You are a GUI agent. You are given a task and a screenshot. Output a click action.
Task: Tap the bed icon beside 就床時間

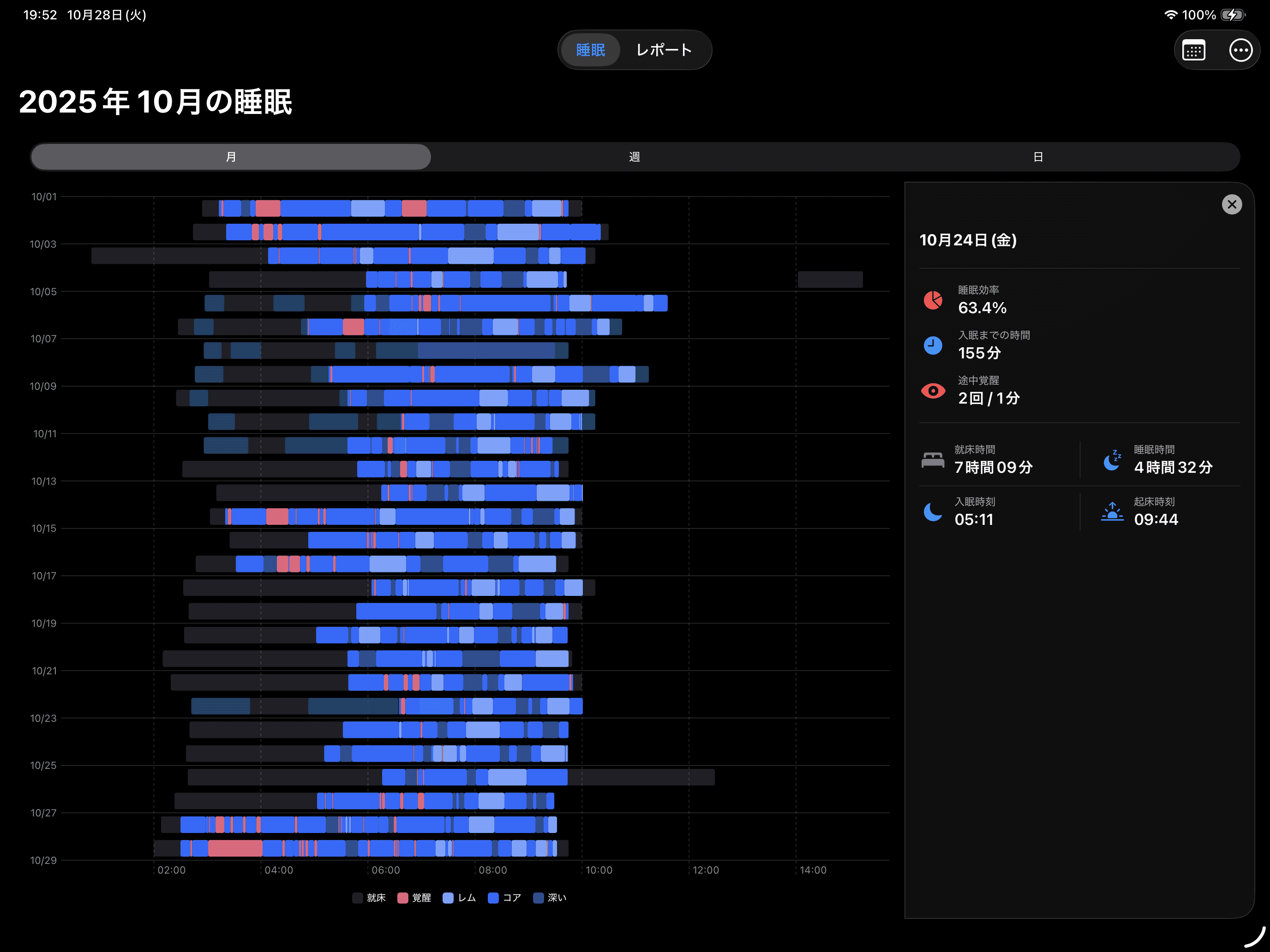click(x=933, y=460)
